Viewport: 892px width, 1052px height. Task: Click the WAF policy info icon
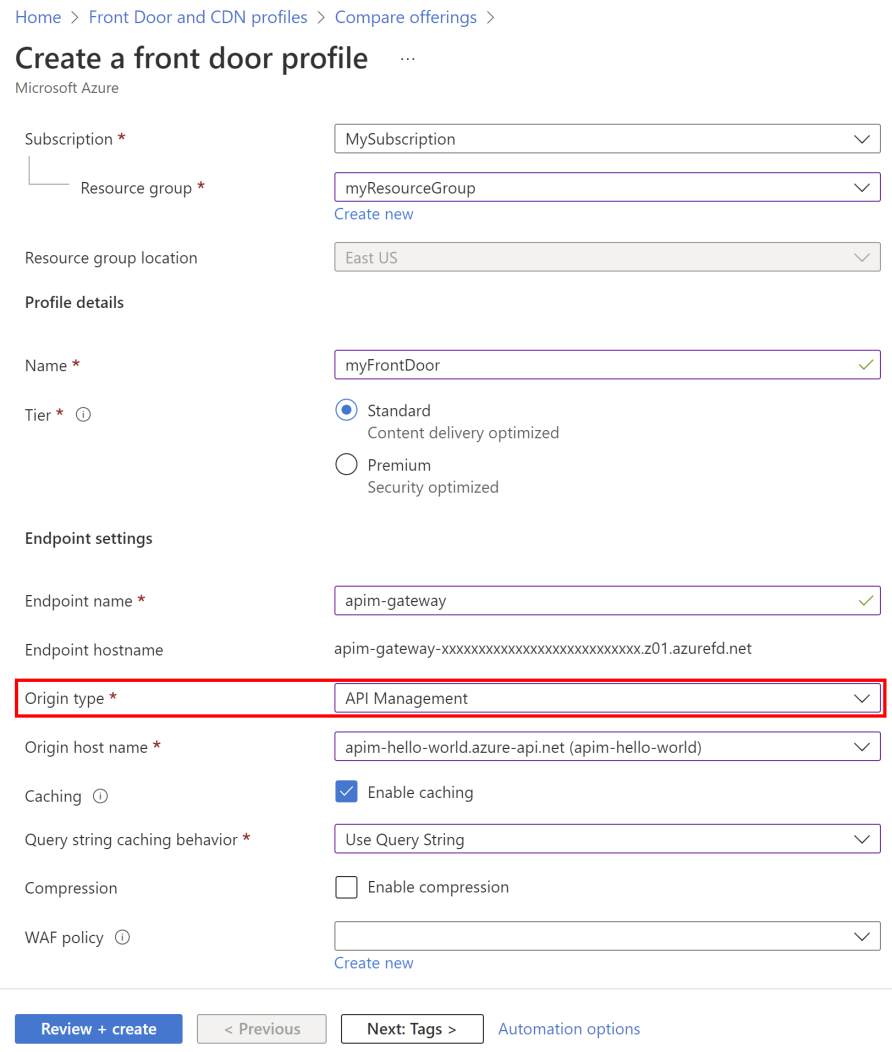122,938
